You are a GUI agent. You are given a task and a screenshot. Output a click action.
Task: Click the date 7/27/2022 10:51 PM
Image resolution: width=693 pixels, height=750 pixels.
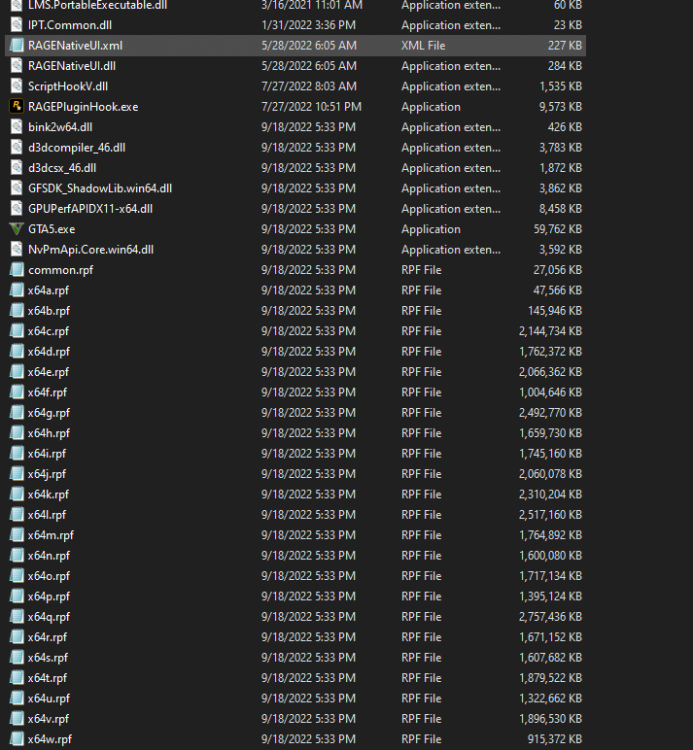tap(311, 107)
